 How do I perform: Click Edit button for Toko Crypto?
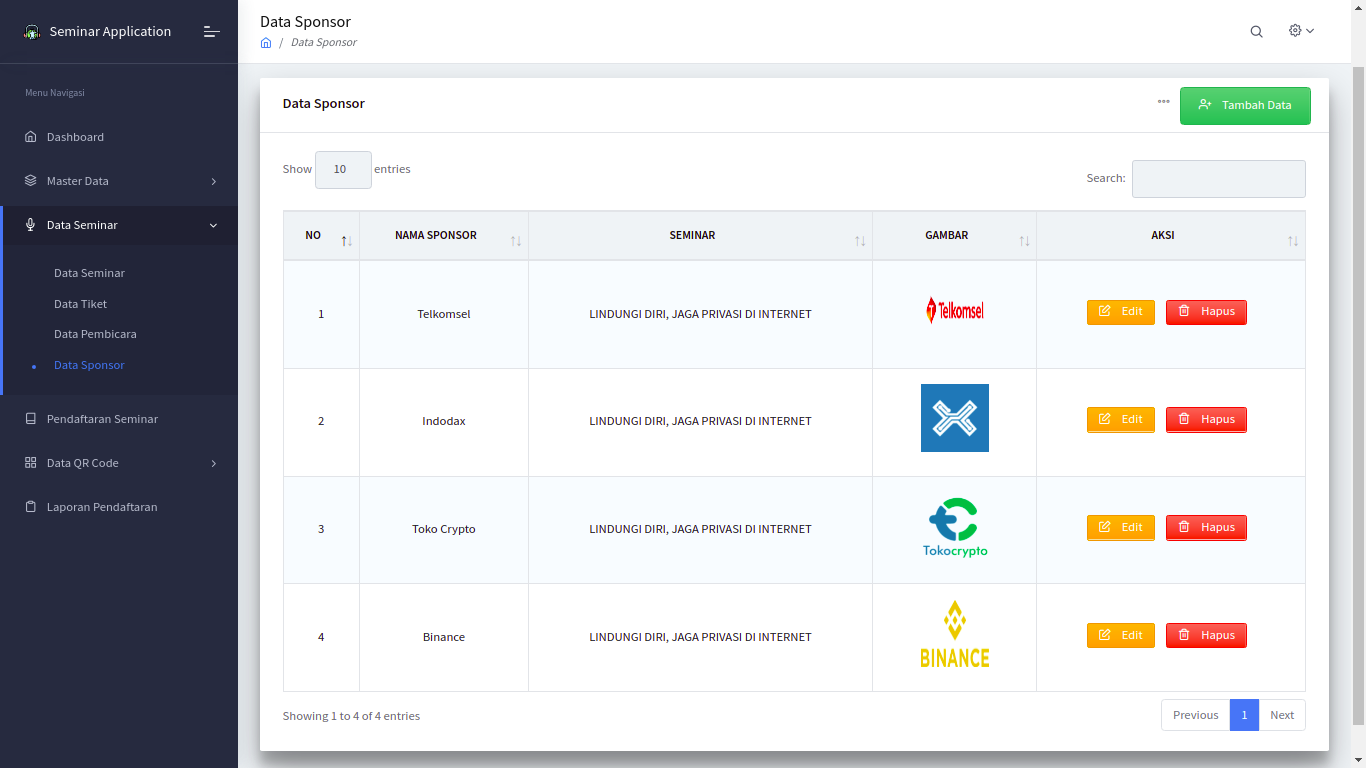(1120, 528)
